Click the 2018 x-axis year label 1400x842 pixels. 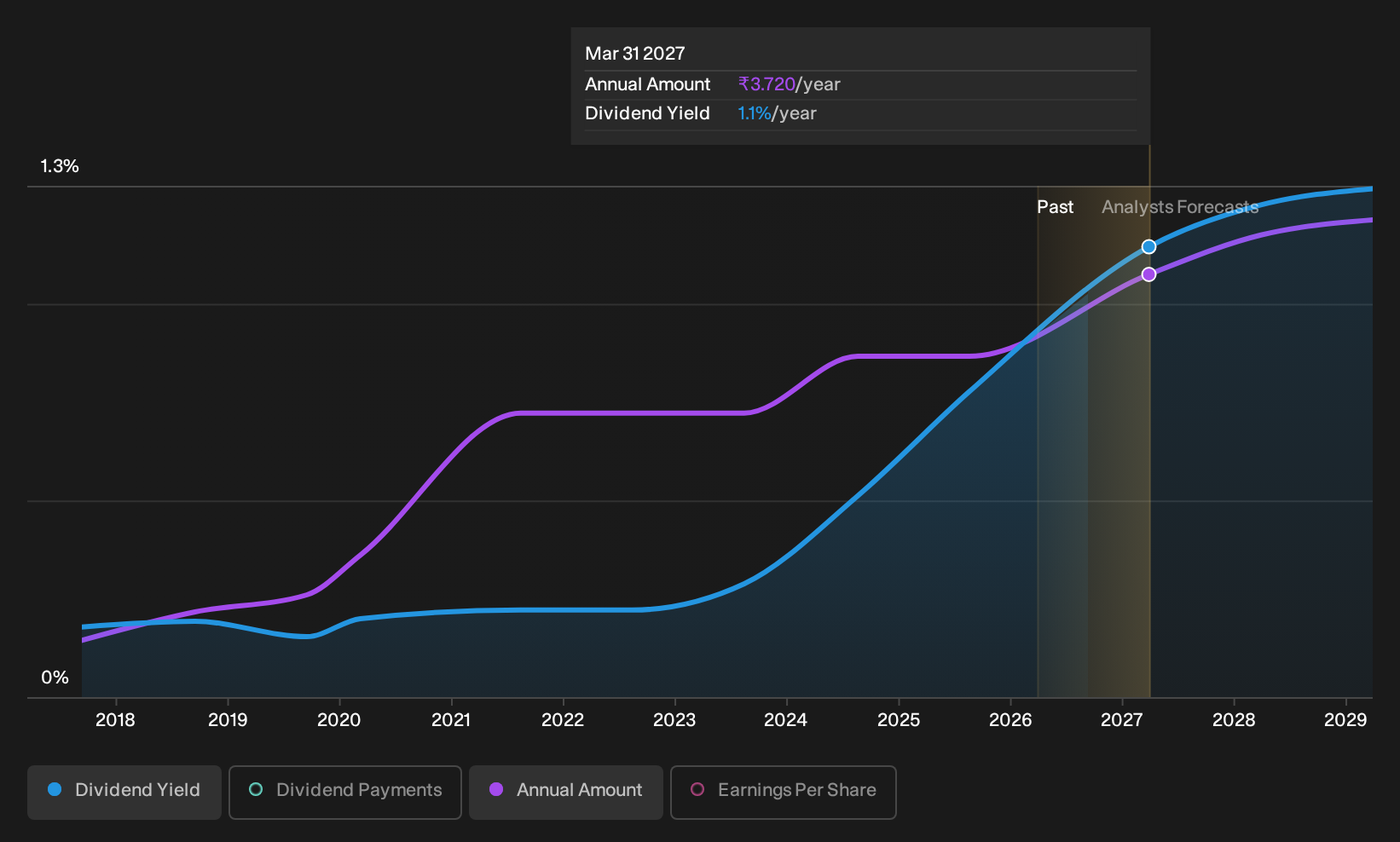coord(115,720)
